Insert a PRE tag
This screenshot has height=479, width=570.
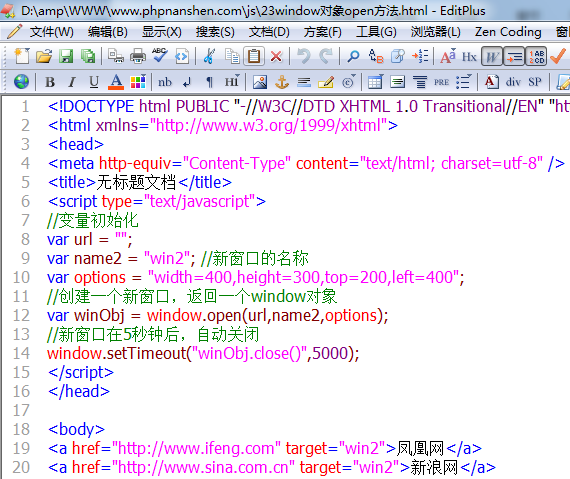pos(441,82)
